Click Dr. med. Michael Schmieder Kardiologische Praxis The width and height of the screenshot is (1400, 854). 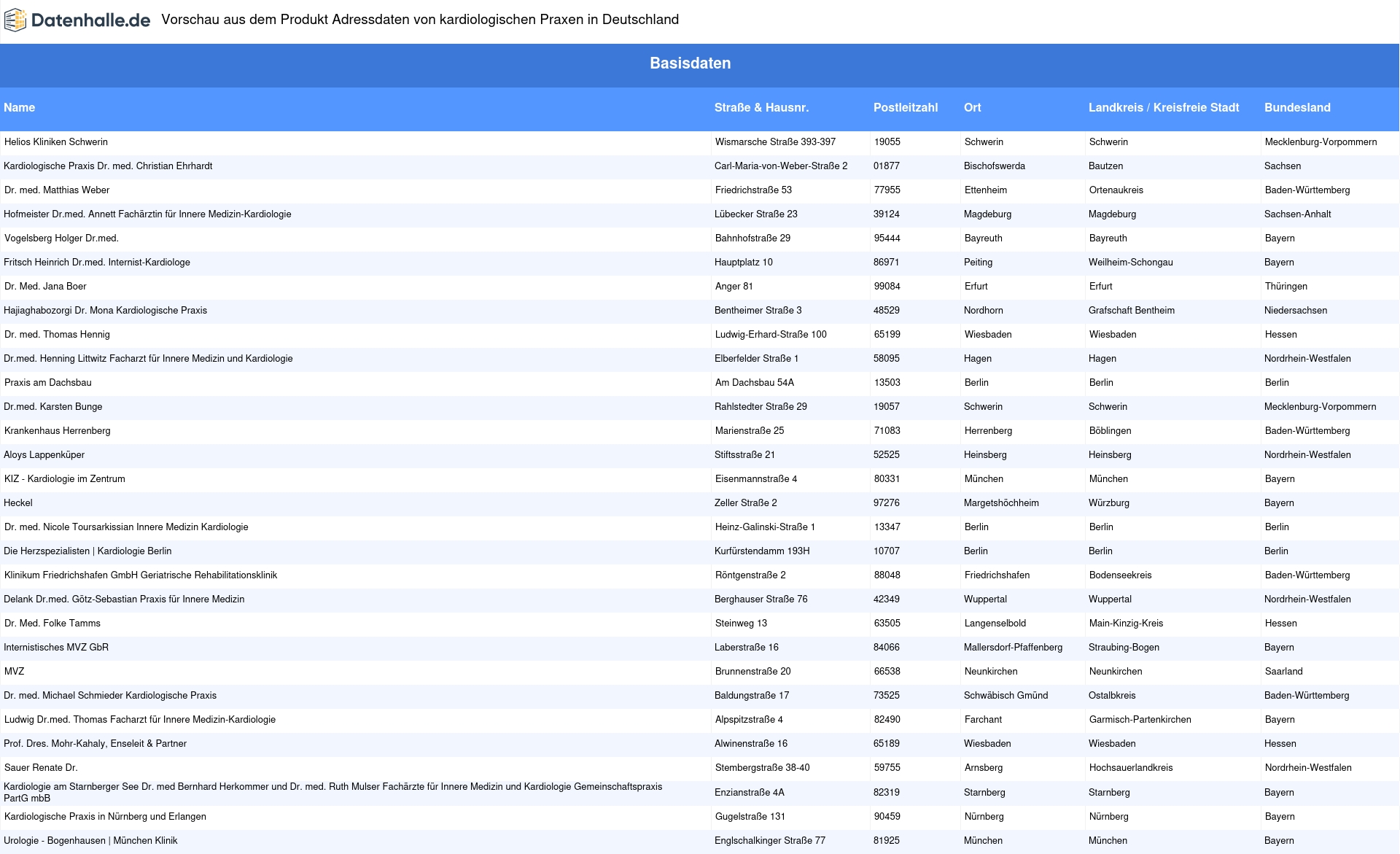pyautogui.click(x=110, y=696)
